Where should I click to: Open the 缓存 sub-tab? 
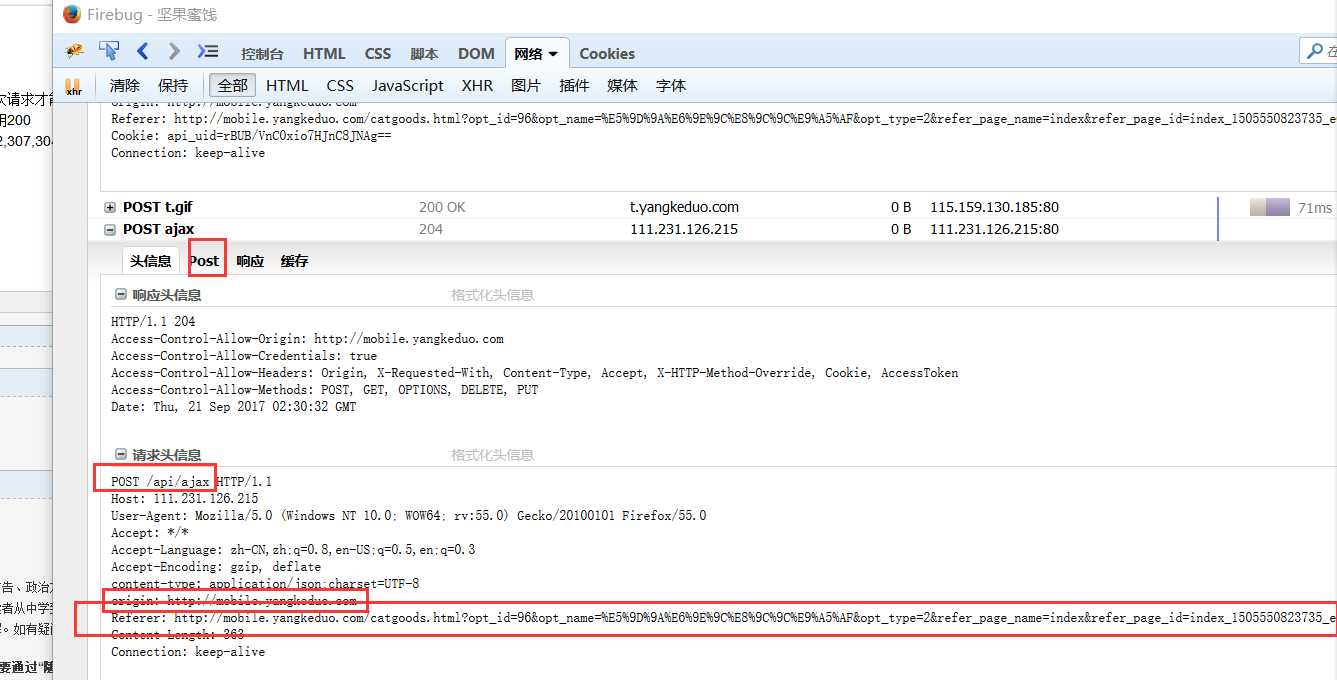(294, 261)
